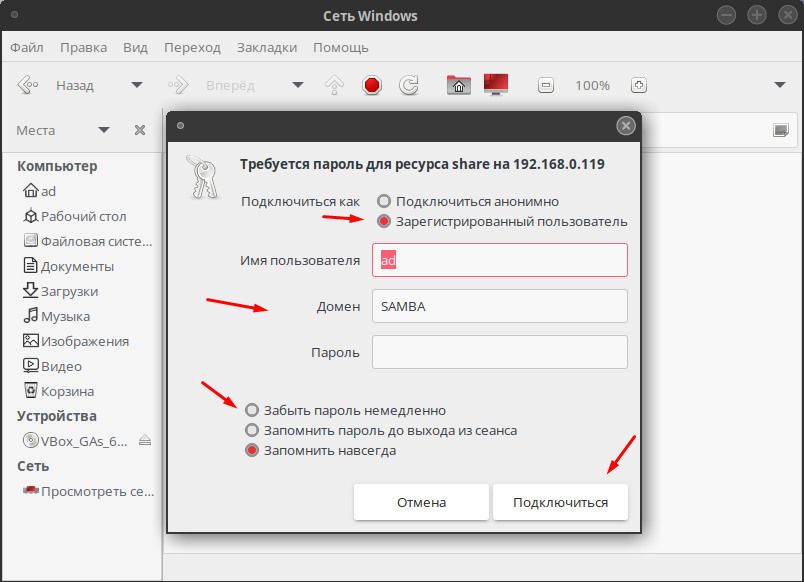
Task: Open the Home folder toolbar icon
Action: (458, 85)
